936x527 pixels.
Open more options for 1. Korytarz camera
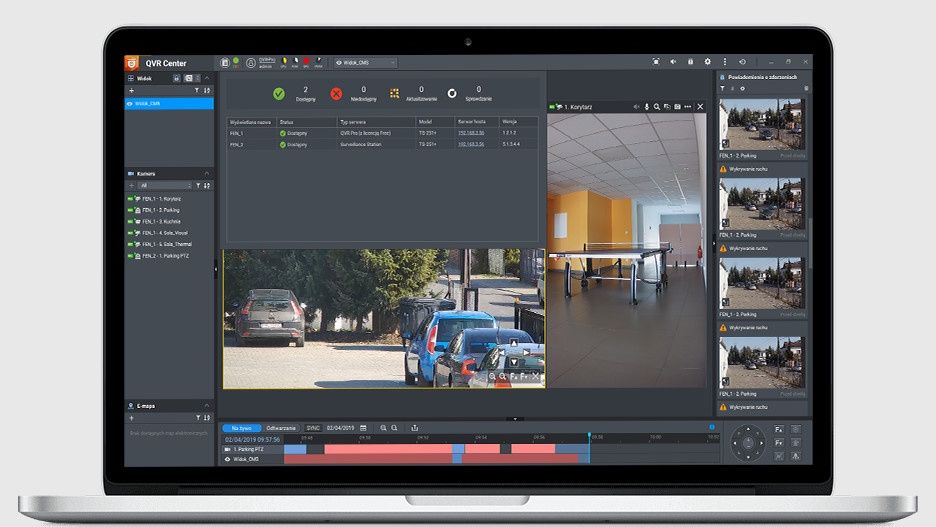point(688,107)
